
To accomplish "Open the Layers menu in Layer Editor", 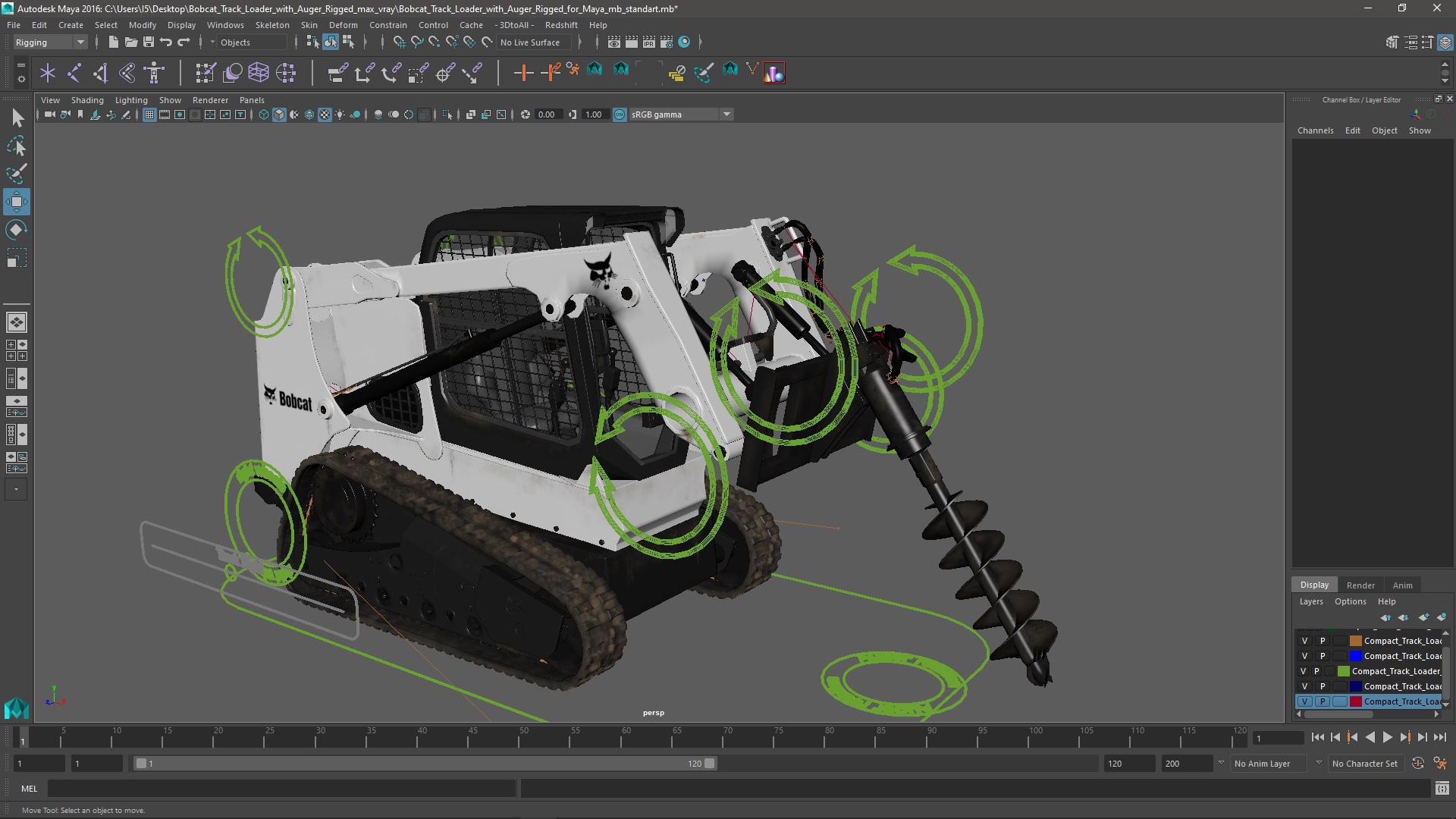I will coord(1311,601).
